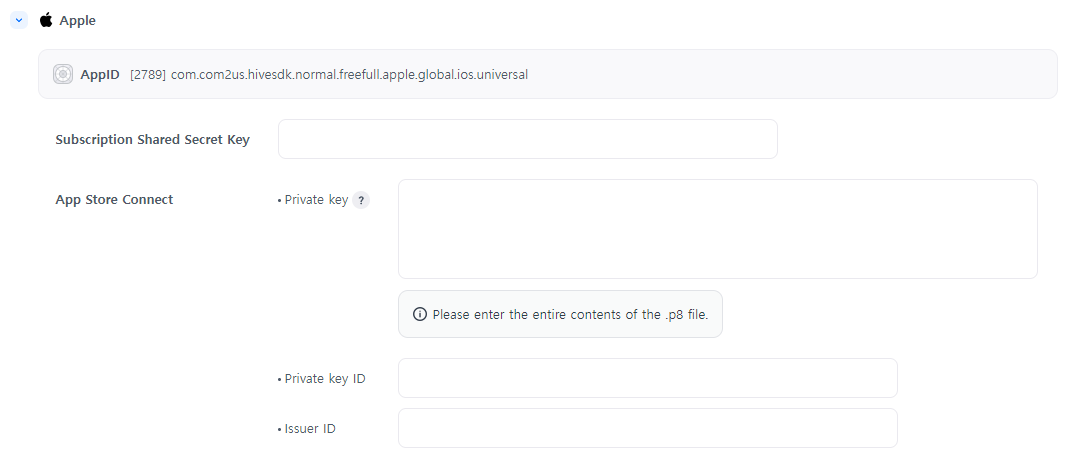
Task: Click the Apple section title text
Action: (78, 20)
